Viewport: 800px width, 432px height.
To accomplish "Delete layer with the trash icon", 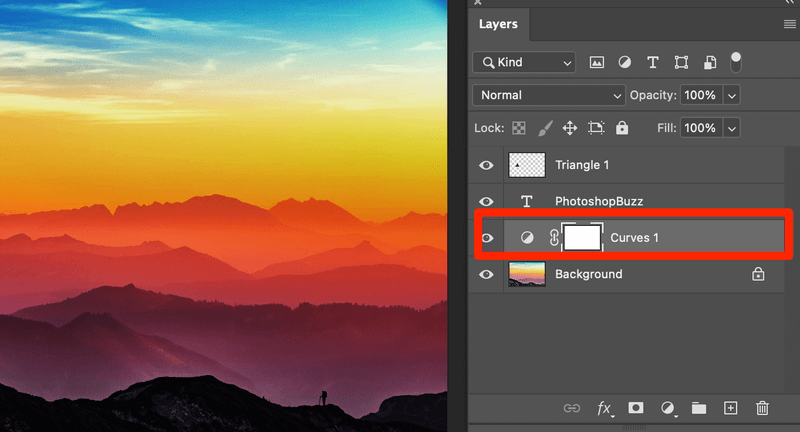I will point(763,408).
